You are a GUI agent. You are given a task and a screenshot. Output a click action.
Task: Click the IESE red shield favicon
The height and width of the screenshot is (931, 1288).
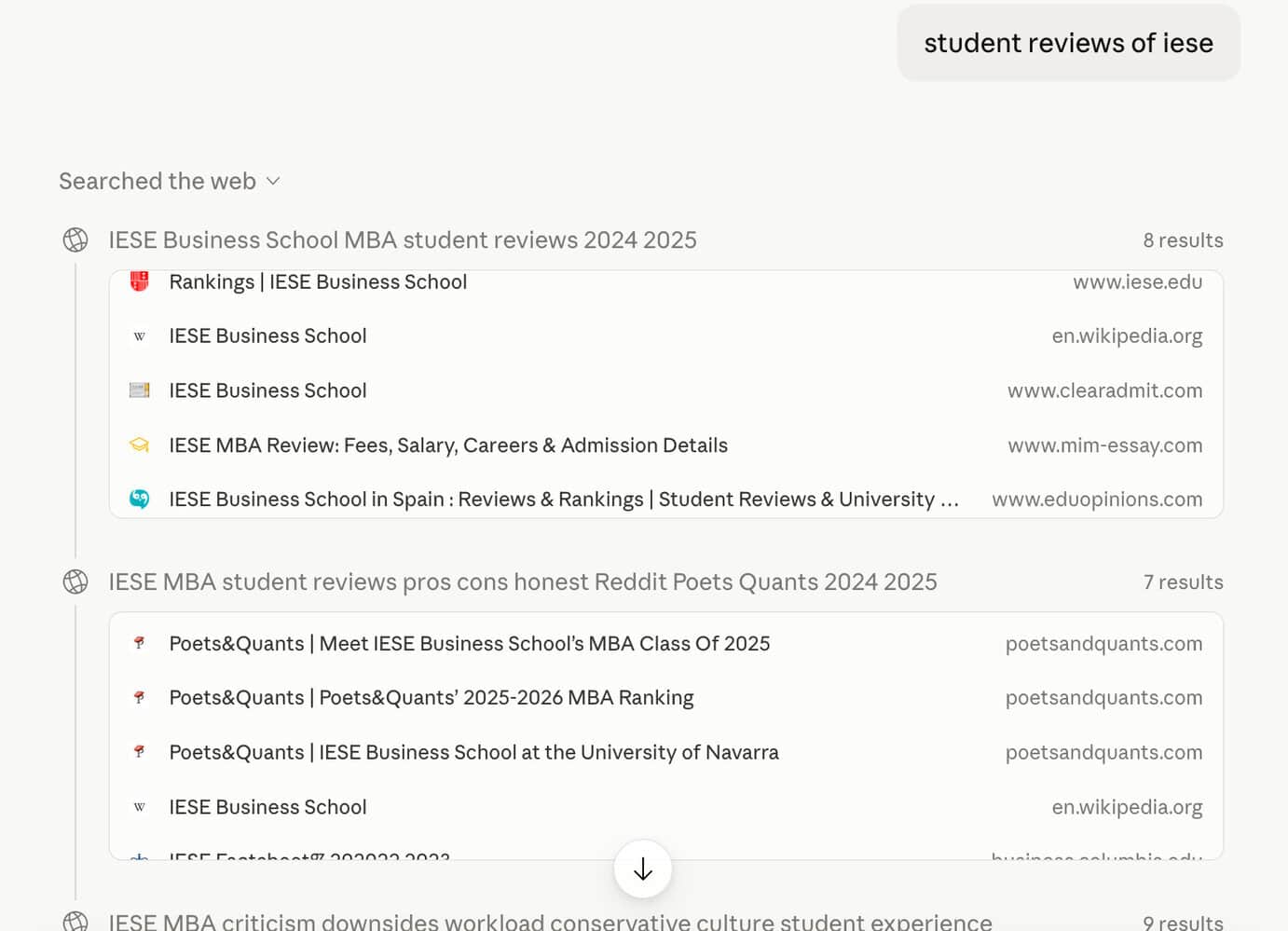pos(139,281)
